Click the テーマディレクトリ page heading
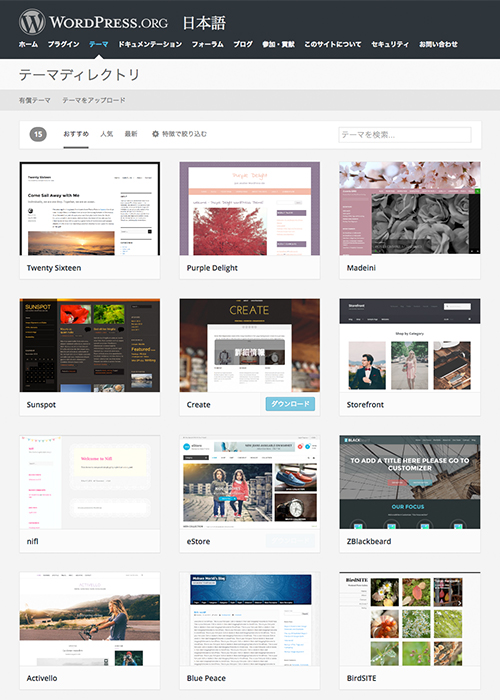Image resolution: width=500 pixels, height=700 pixels. (x=79, y=75)
